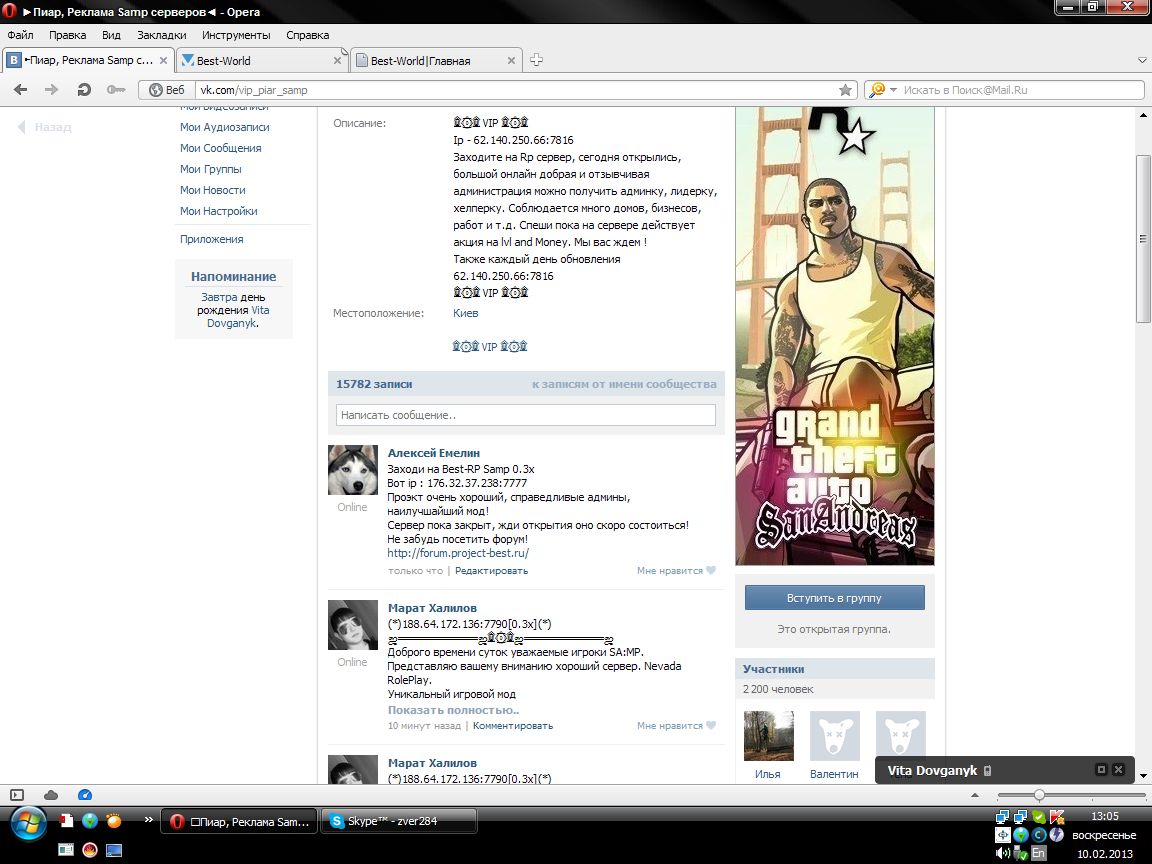Open the closed tabs dropdown at tab bar end
The image size is (1152, 864).
click(1142, 60)
